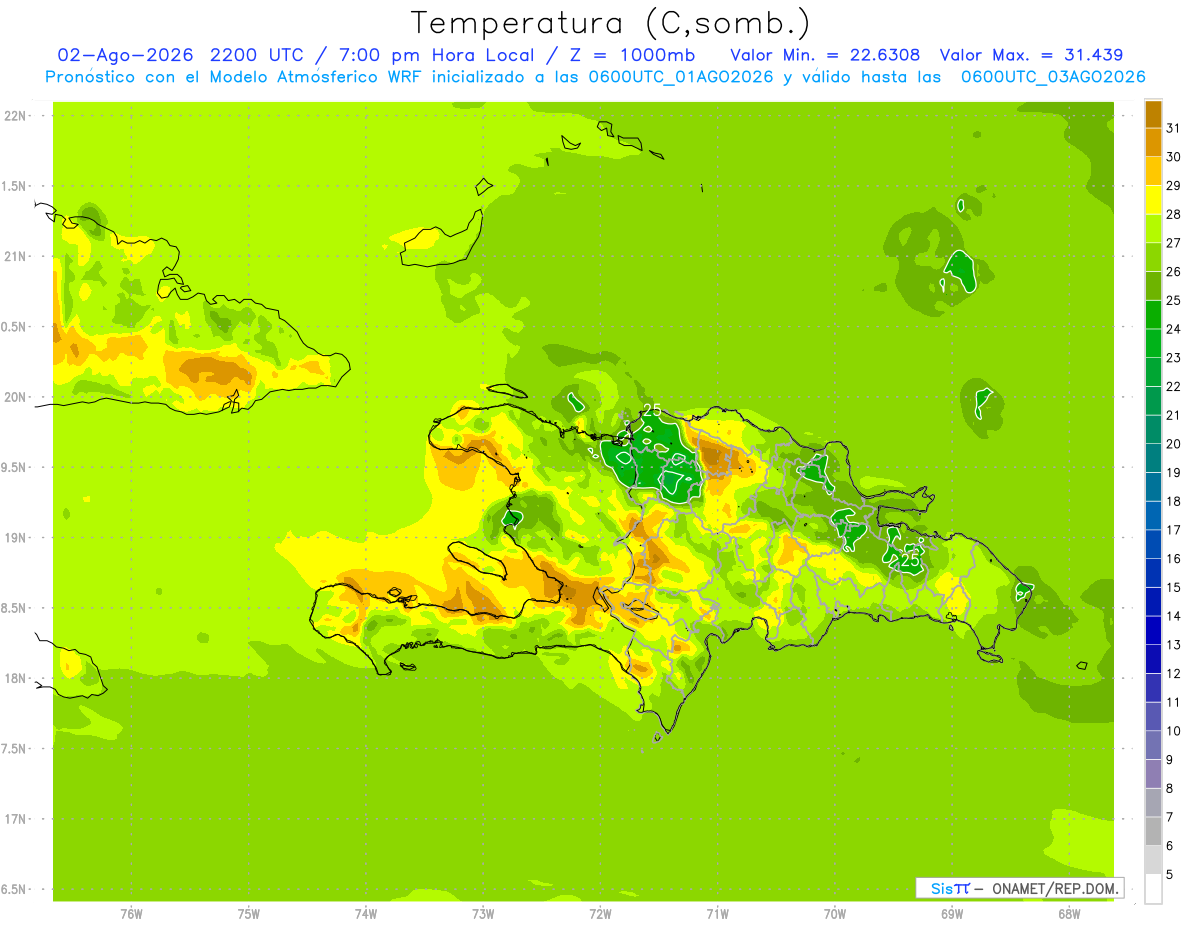Click the colorbar tick label '27'
Image resolution: width=1200 pixels, height=927 pixels.
(1175, 243)
